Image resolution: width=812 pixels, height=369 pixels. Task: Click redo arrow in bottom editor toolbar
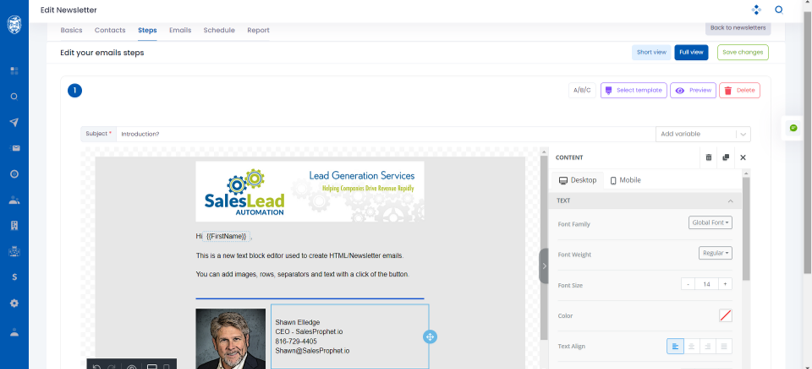112,367
